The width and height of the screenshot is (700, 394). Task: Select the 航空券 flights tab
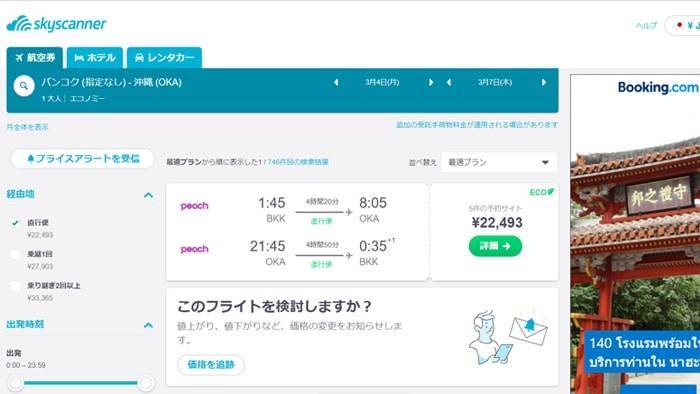[x=35, y=58]
